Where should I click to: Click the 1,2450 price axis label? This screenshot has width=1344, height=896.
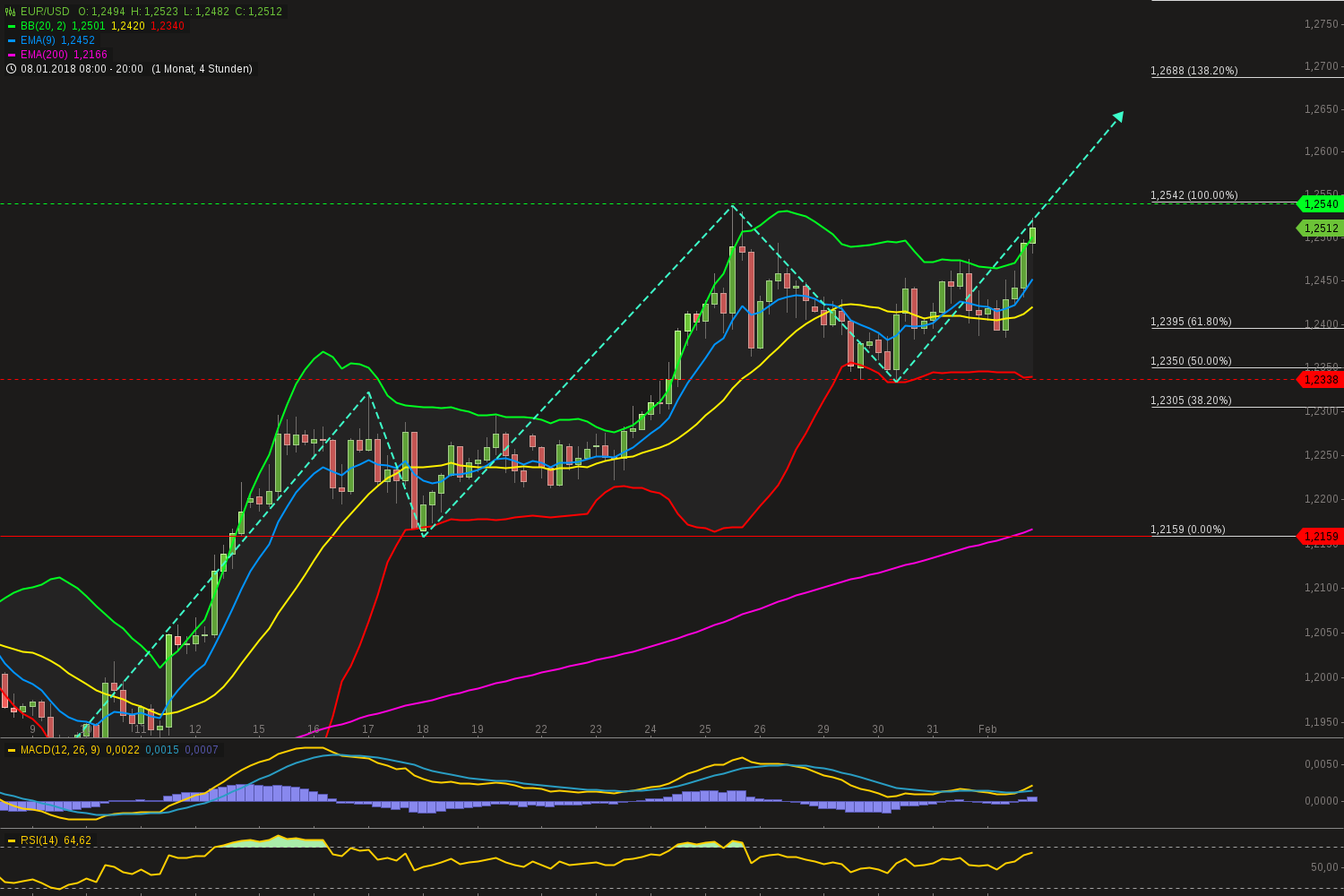[1322, 280]
